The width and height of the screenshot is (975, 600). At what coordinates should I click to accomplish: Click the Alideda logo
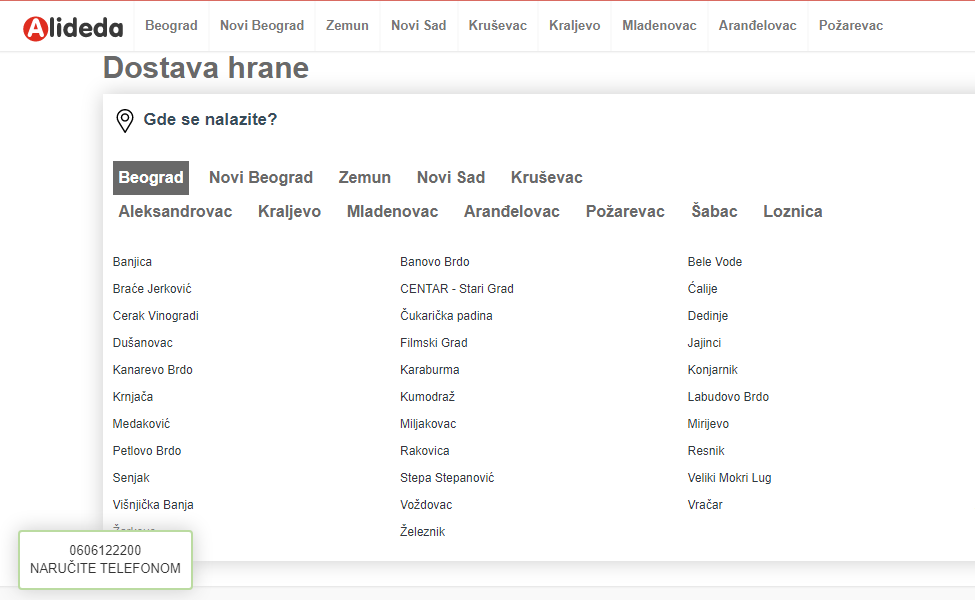[73, 27]
